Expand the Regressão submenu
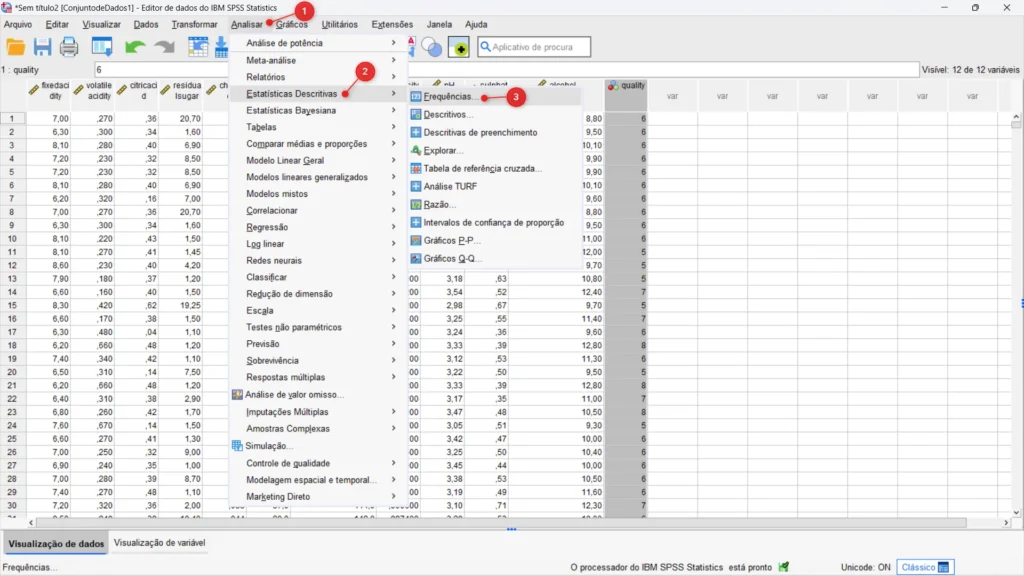Image resolution: width=1024 pixels, height=576 pixels. (x=267, y=227)
